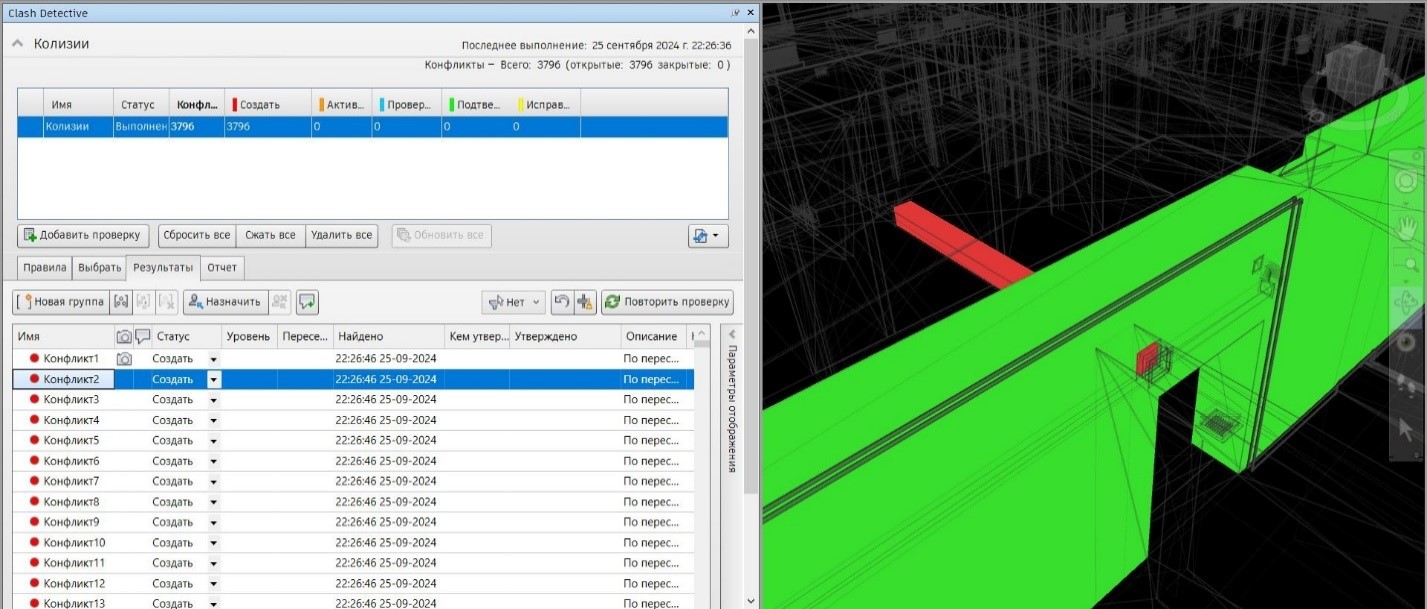Collapse the Колизии test panel chevron
1427x609 pixels.
click(x=18, y=44)
